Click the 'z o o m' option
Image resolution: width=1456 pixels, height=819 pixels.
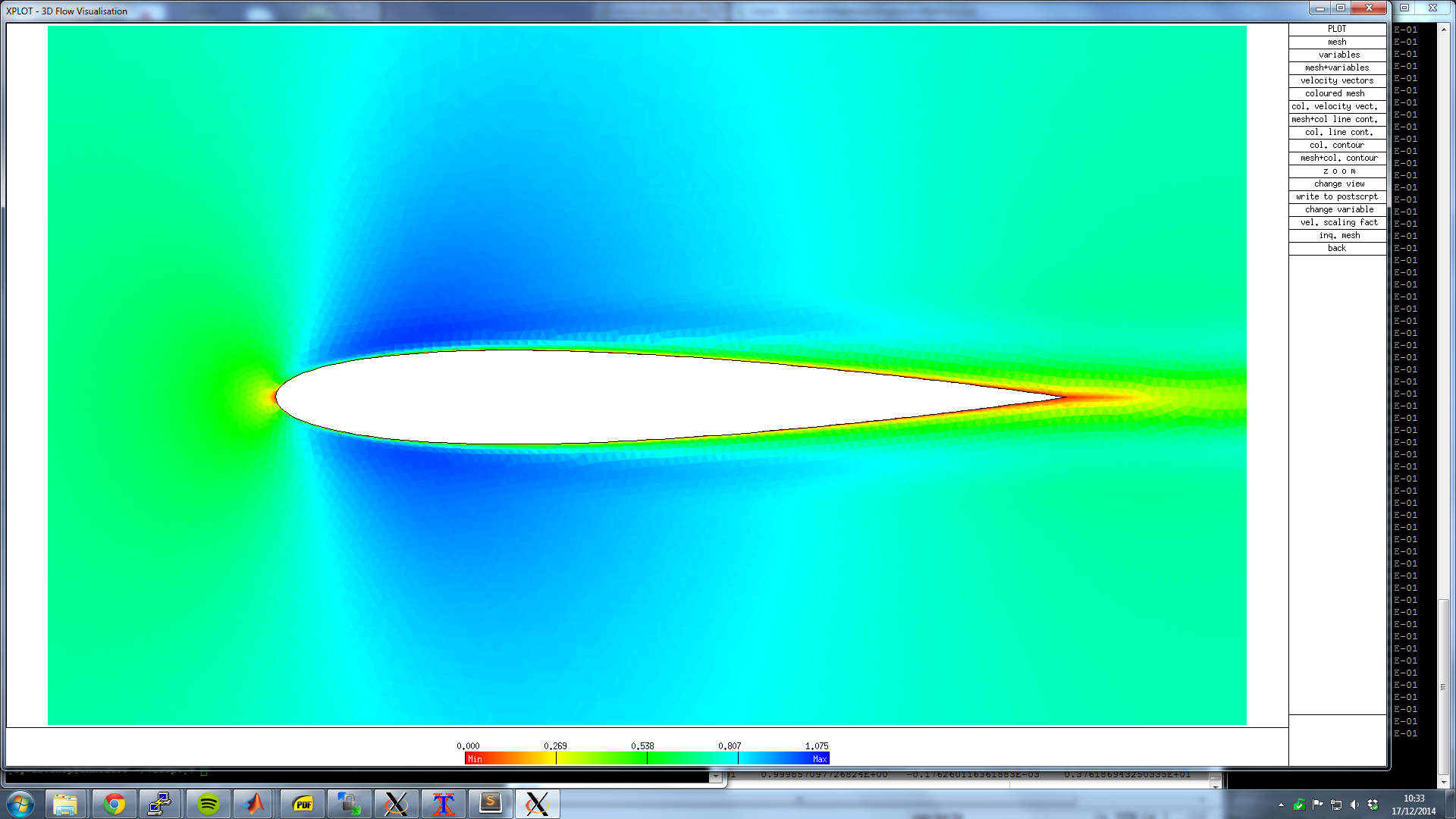(x=1337, y=171)
